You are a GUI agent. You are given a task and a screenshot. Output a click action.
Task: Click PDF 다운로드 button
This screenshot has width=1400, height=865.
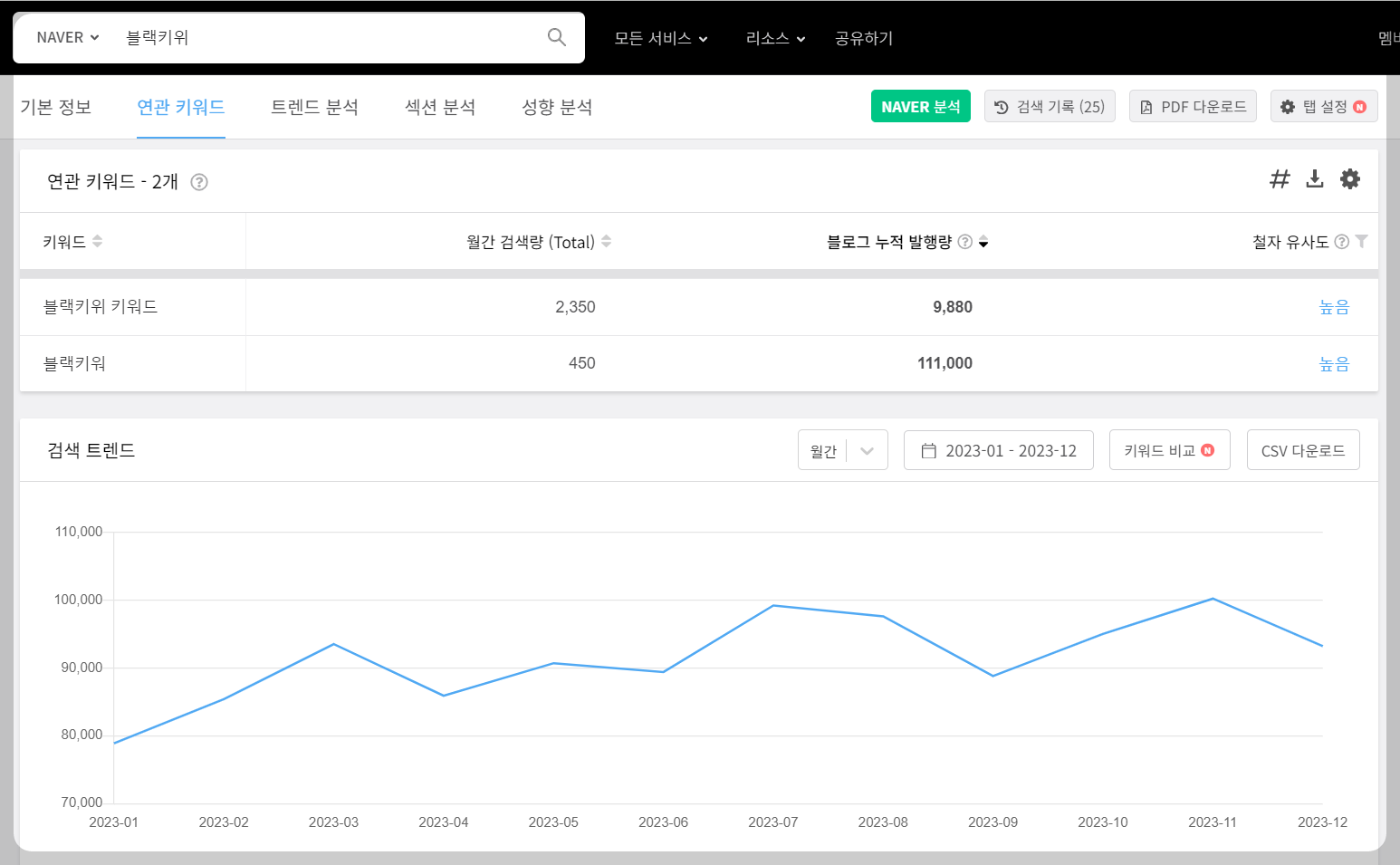(x=1193, y=106)
